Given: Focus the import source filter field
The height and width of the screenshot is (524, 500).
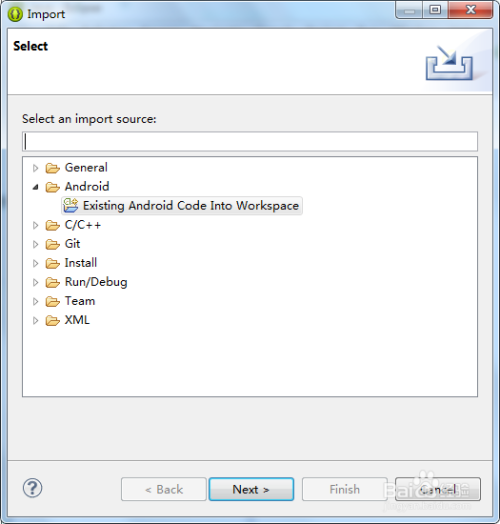Looking at the screenshot, I should pos(250,141).
